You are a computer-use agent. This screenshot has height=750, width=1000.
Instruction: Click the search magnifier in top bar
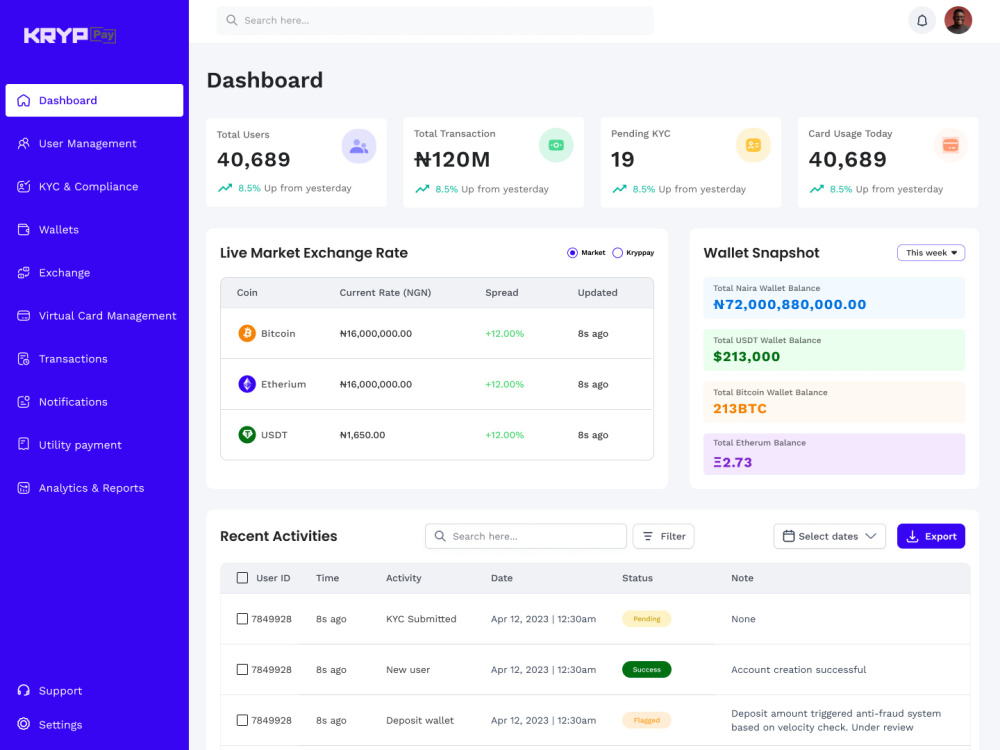(232, 20)
